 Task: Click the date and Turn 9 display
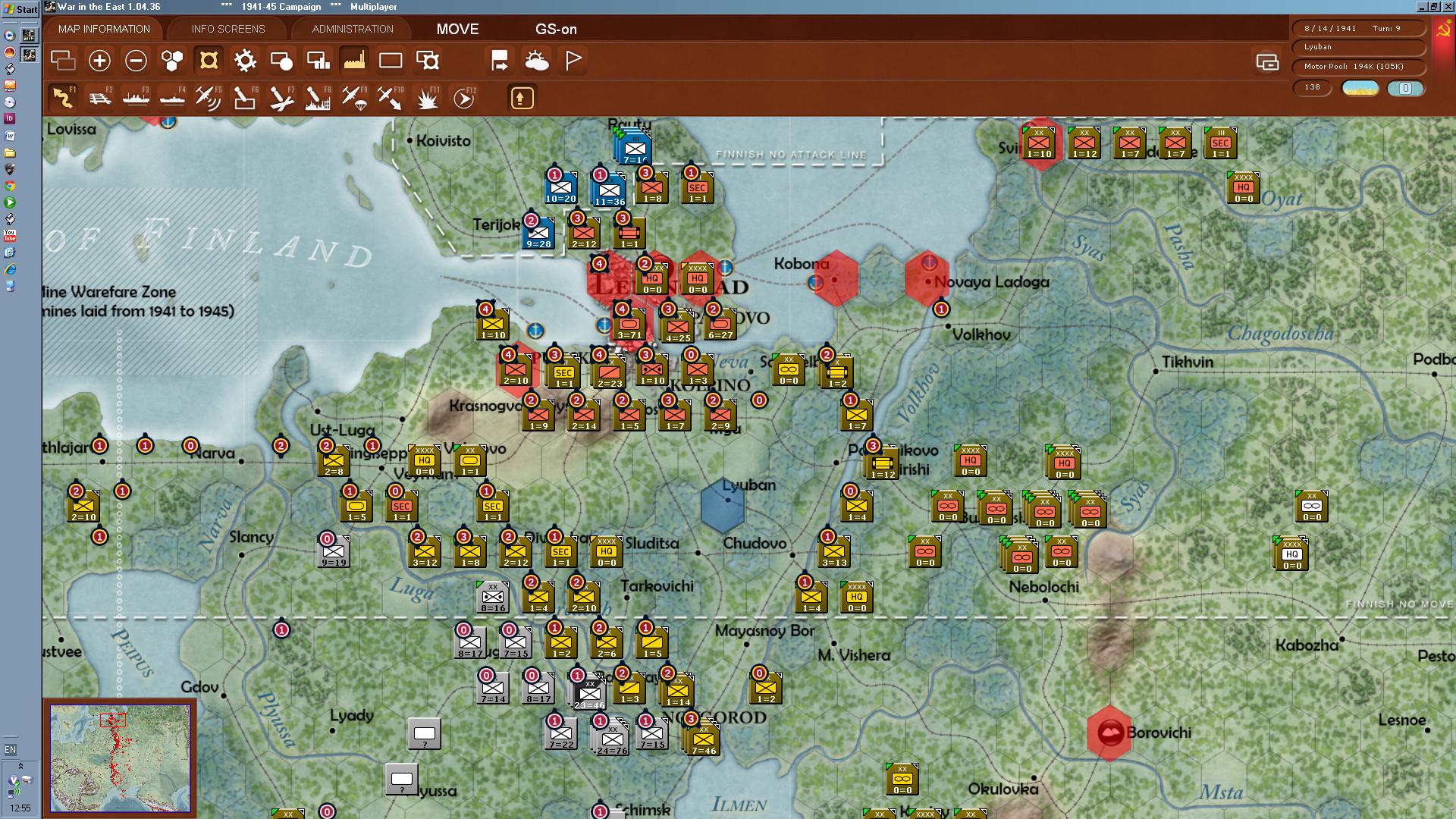tap(1358, 28)
